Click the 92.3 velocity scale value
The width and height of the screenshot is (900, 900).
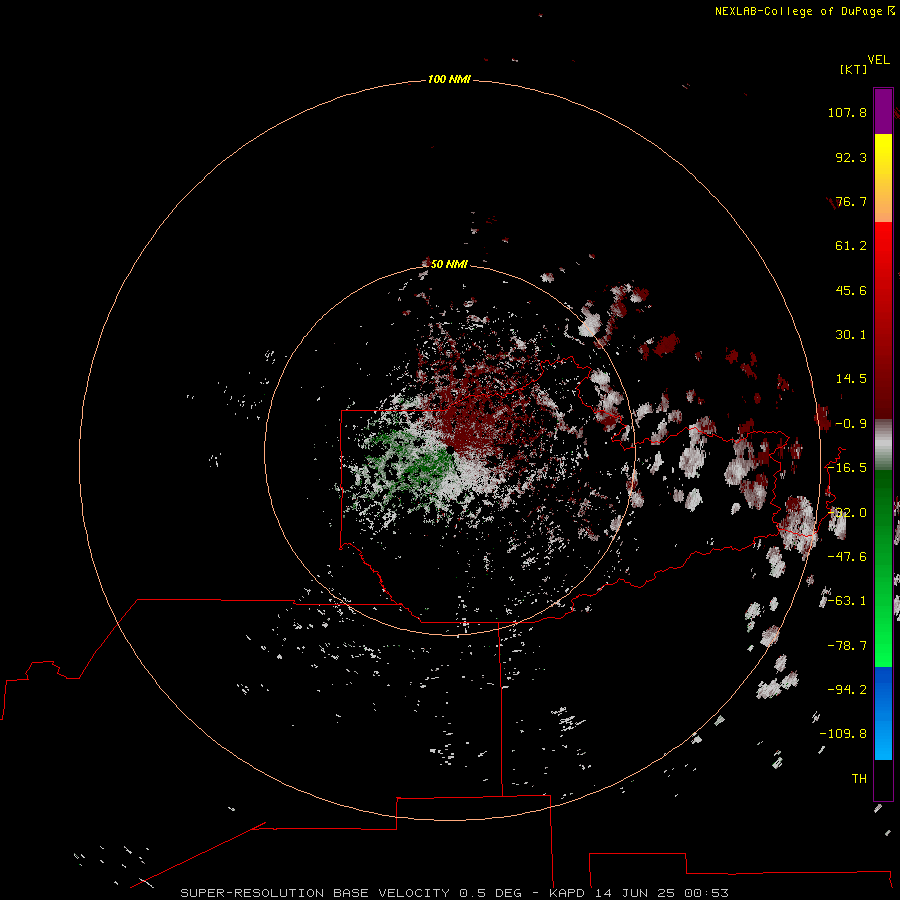851,157
